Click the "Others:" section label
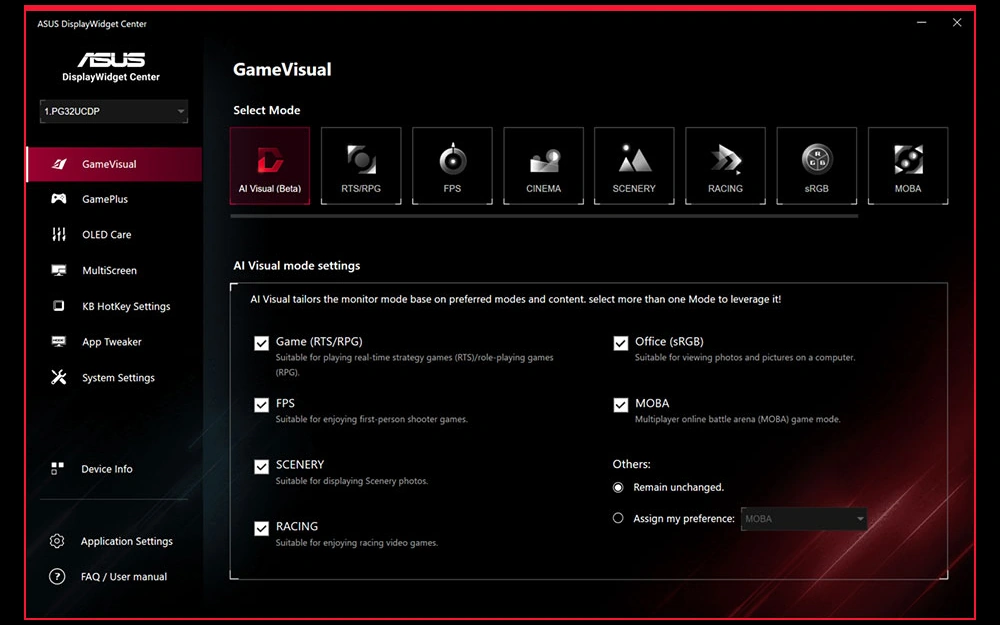 click(x=631, y=464)
